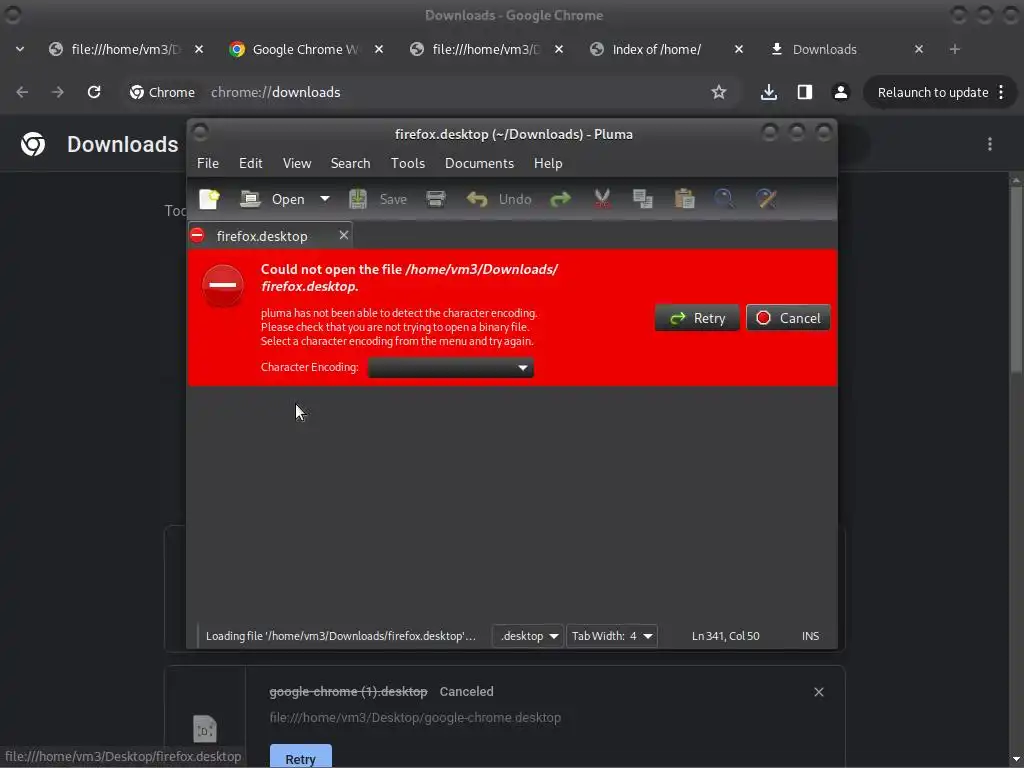Copy selection using the copy icon
Screen dimensions: 1024x768
(x=643, y=199)
